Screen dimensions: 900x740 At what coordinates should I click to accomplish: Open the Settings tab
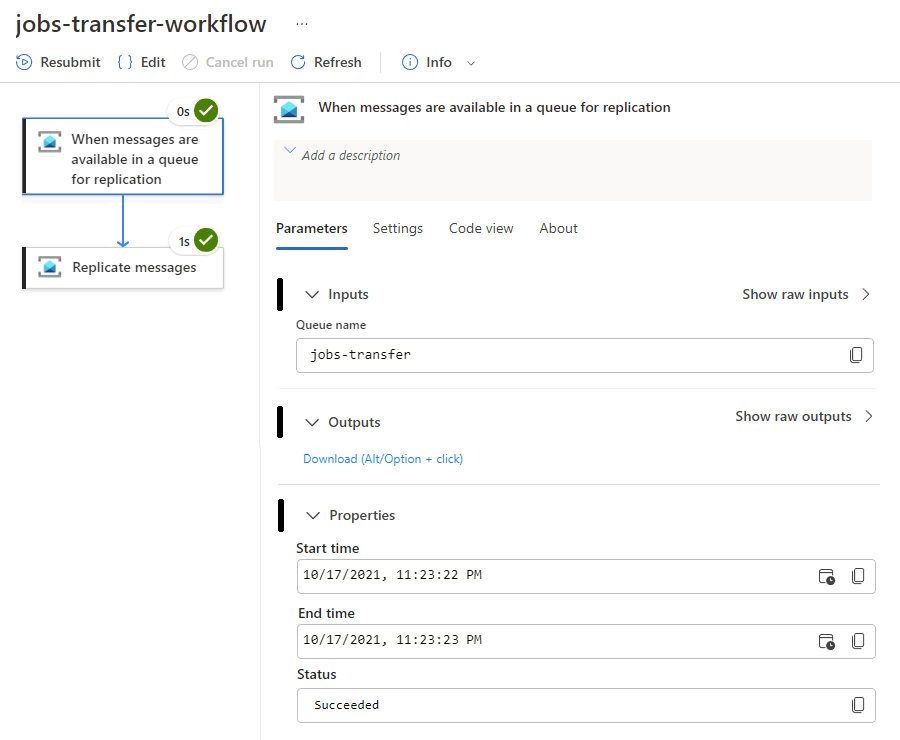click(x=397, y=228)
